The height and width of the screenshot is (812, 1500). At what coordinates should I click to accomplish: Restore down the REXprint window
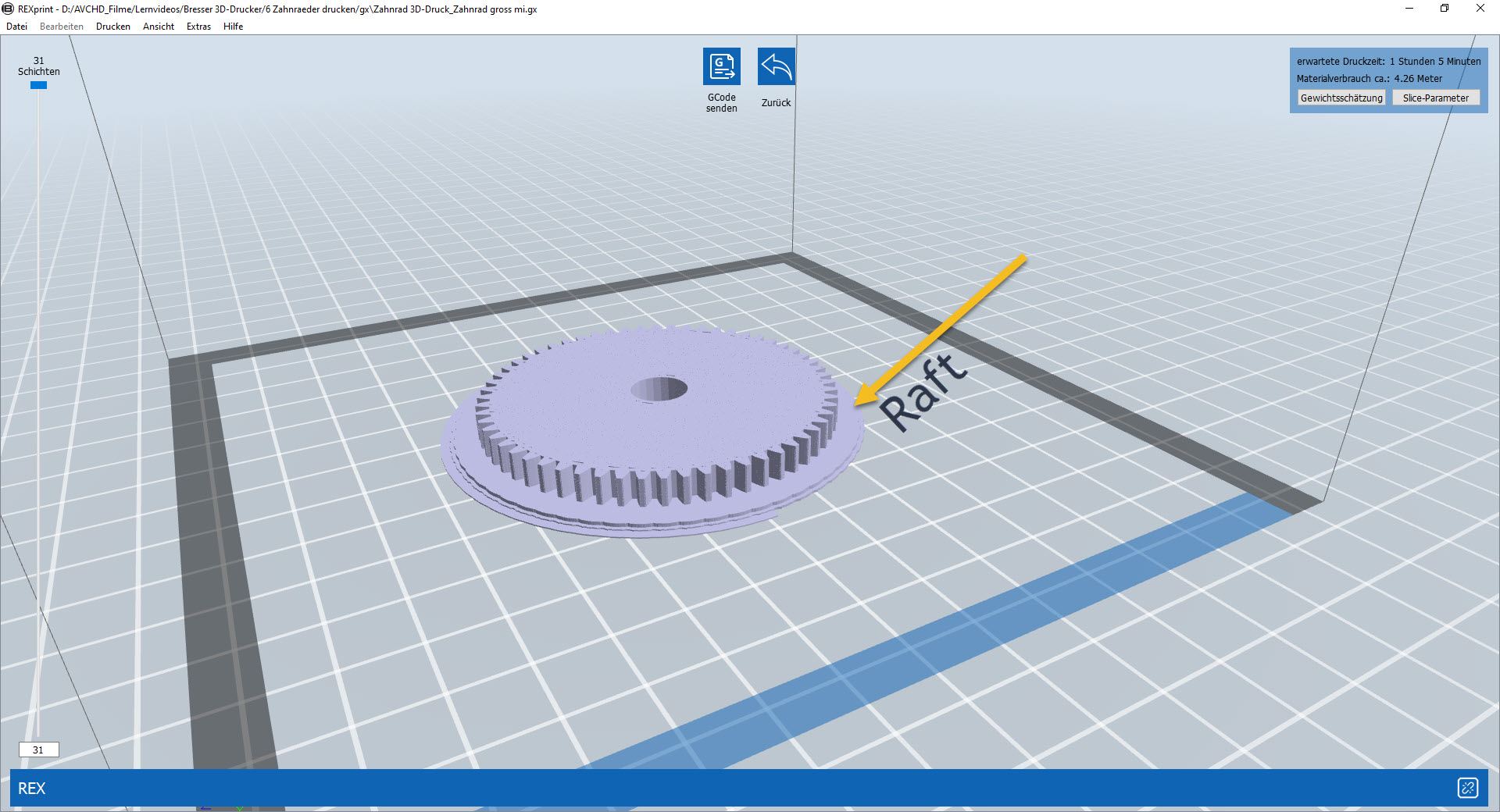1445,9
